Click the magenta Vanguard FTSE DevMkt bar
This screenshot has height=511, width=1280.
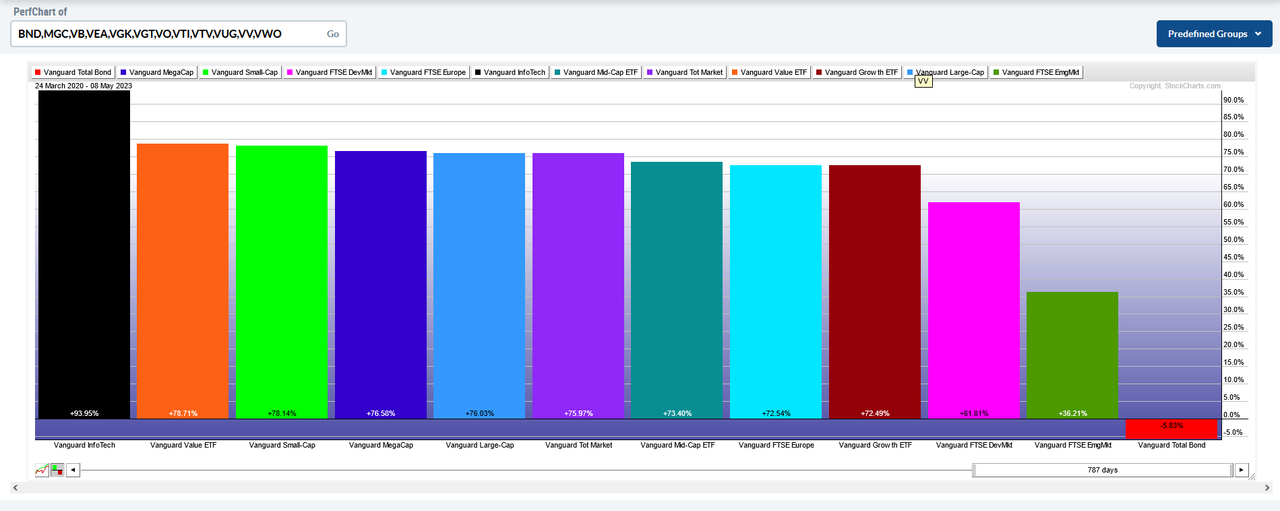tap(974, 310)
